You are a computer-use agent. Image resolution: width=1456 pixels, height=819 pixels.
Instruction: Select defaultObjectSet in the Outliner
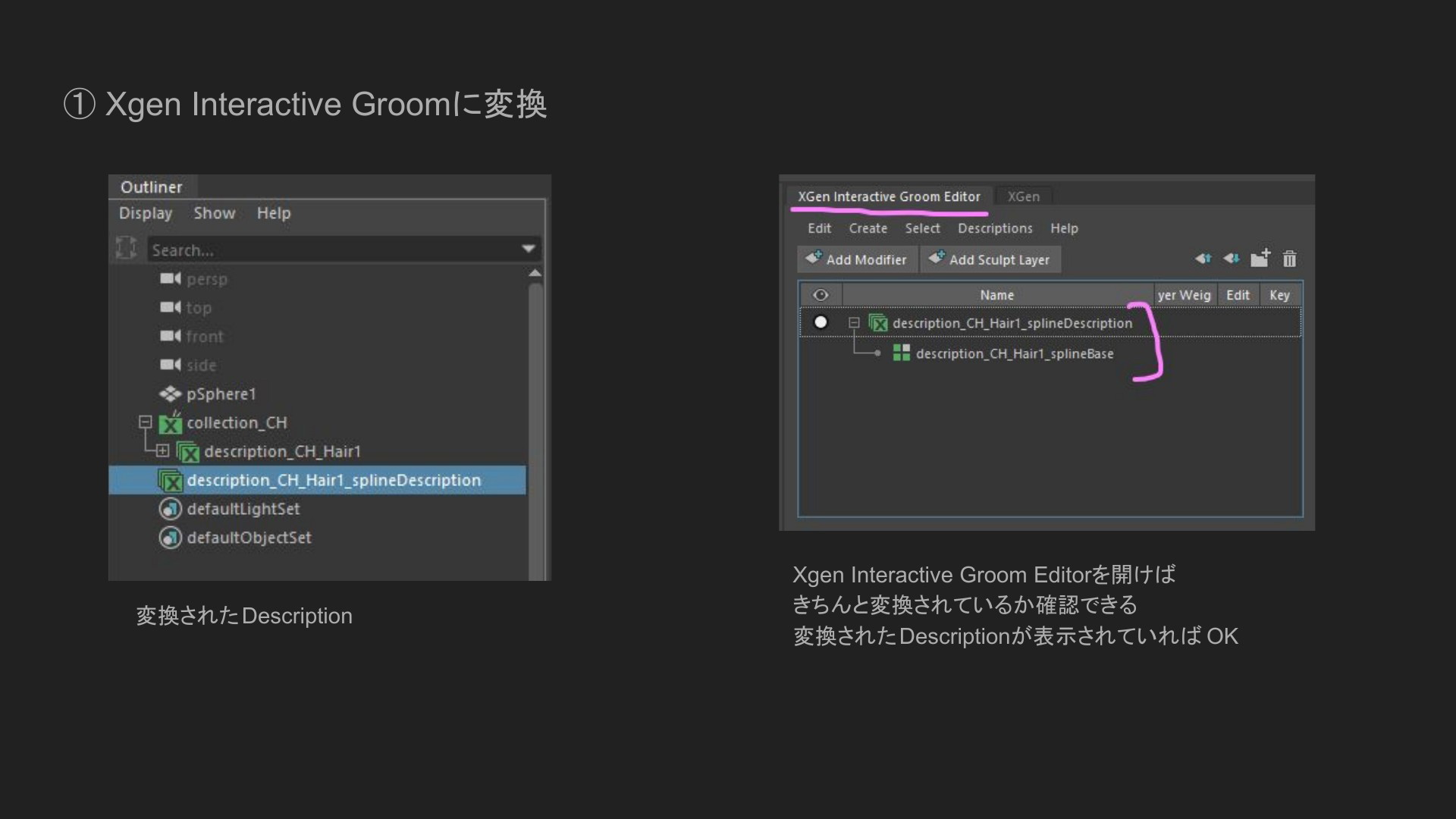point(249,538)
